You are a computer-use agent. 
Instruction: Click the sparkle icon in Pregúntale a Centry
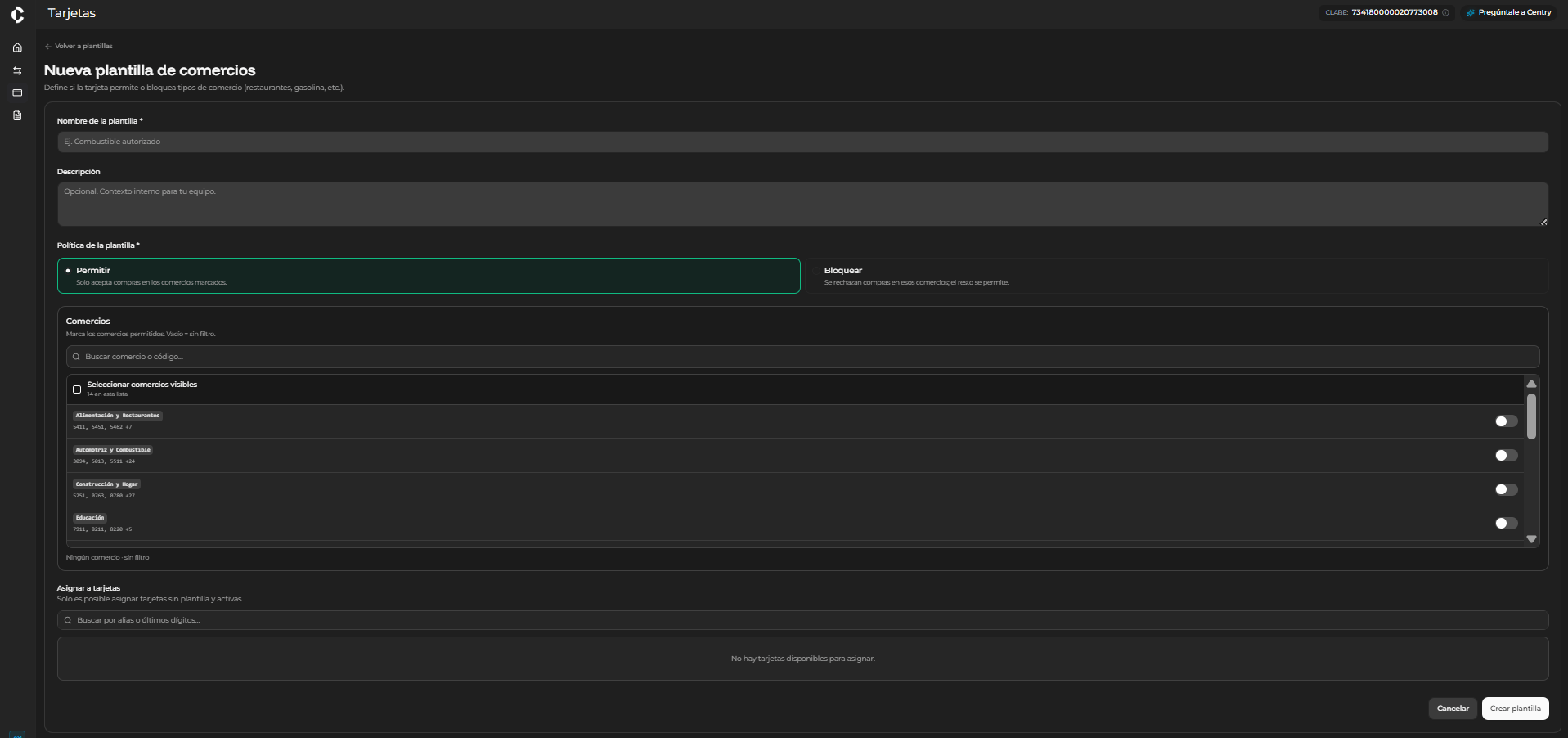pyautogui.click(x=1471, y=12)
